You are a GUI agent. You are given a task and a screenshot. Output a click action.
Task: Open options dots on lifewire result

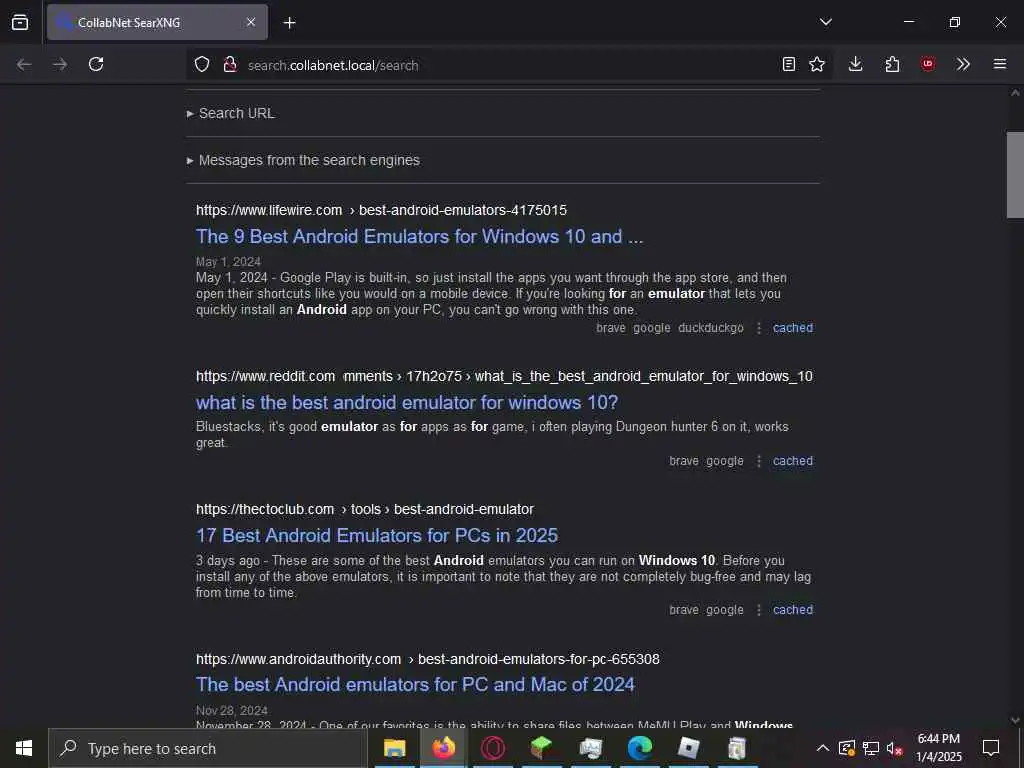coord(758,328)
